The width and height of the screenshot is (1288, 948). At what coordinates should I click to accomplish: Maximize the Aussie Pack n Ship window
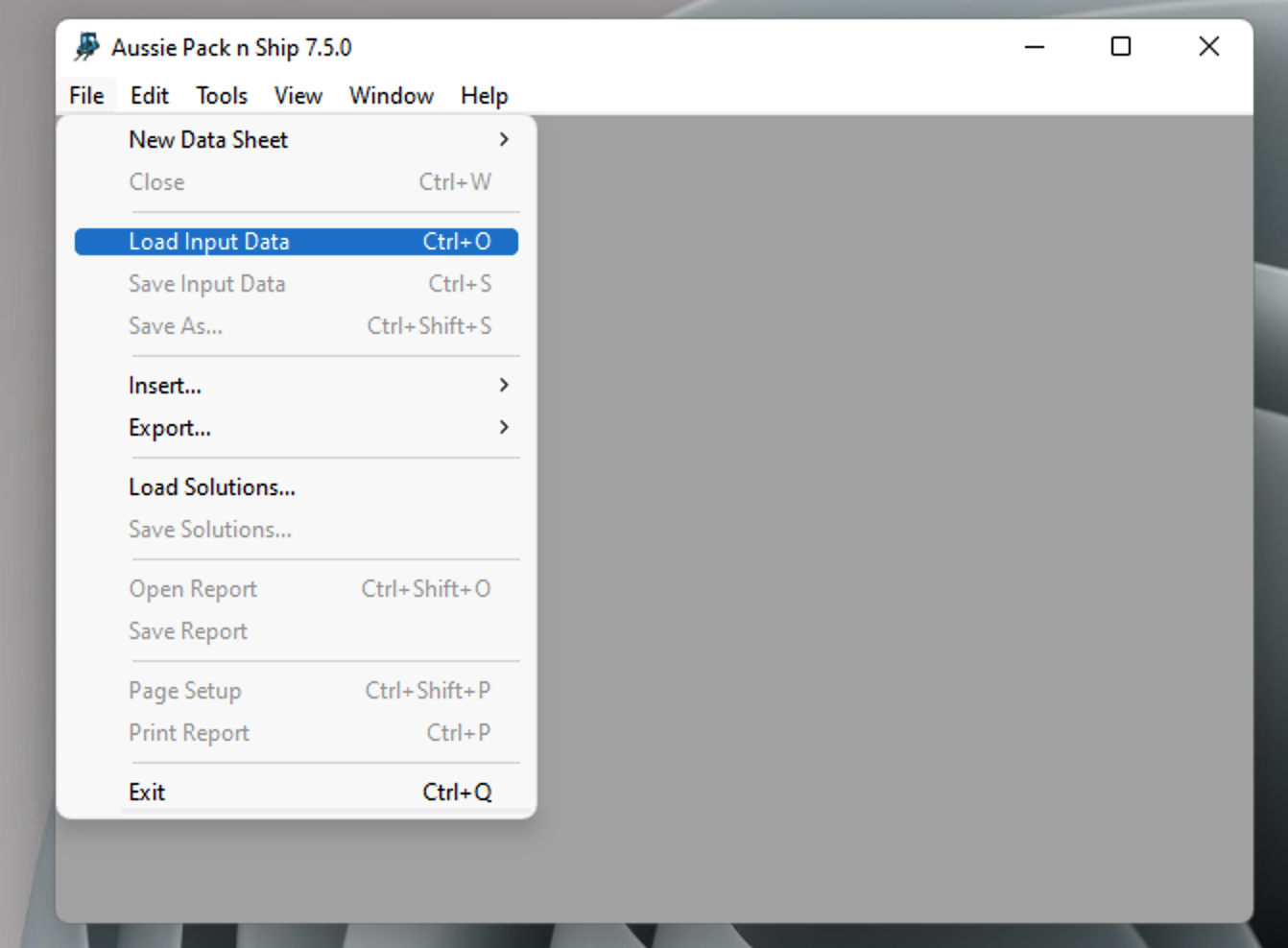point(1121,47)
